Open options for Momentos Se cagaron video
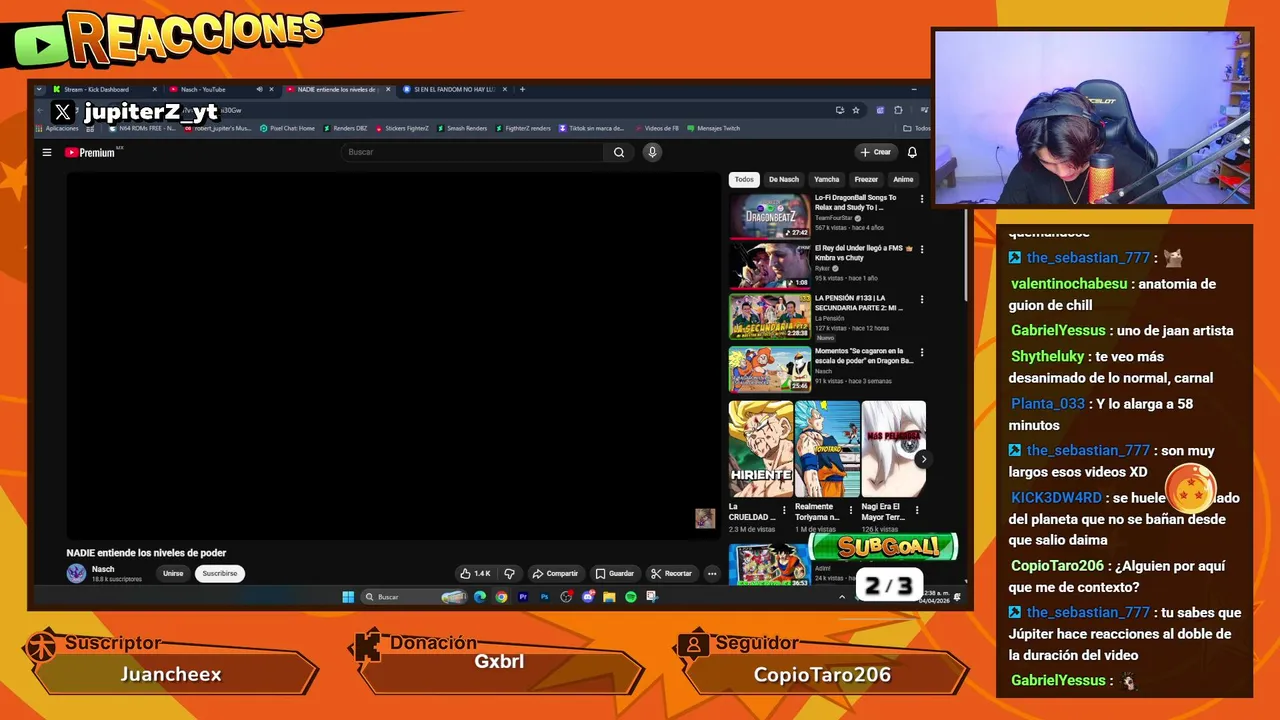The width and height of the screenshot is (1280, 720). (x=922, y=352)
